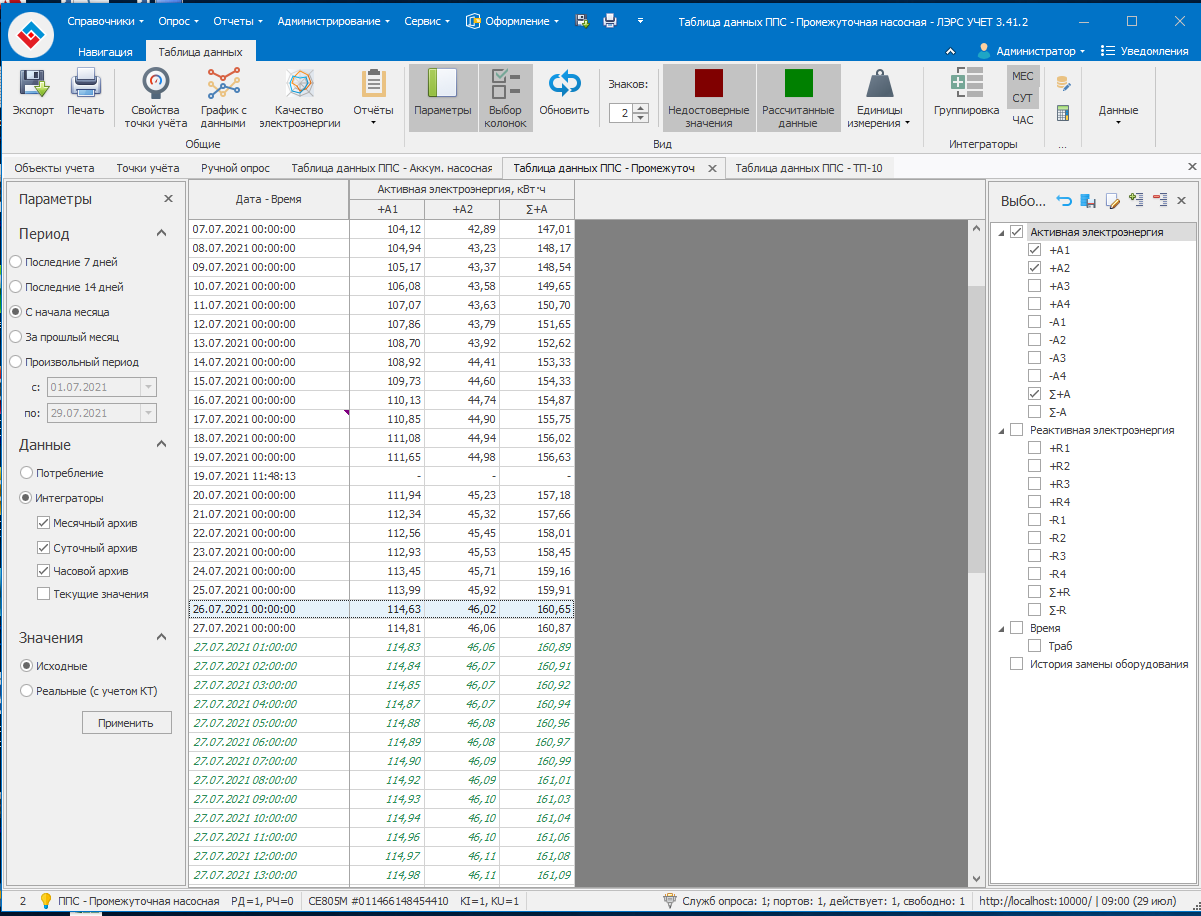This screenshot has width=1201, height=916.
Task: Click the Экспорт floppy disk icon
Action: point(33,85)
